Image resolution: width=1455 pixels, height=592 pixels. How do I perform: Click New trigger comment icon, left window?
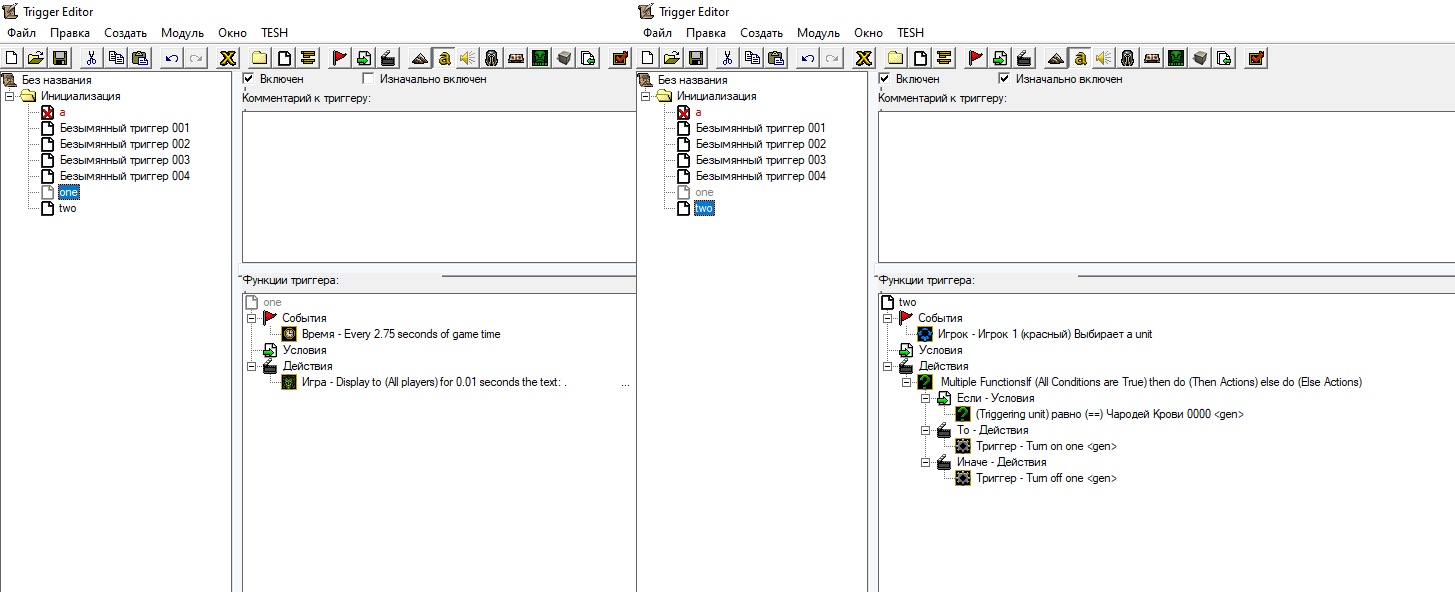point(308,58)
